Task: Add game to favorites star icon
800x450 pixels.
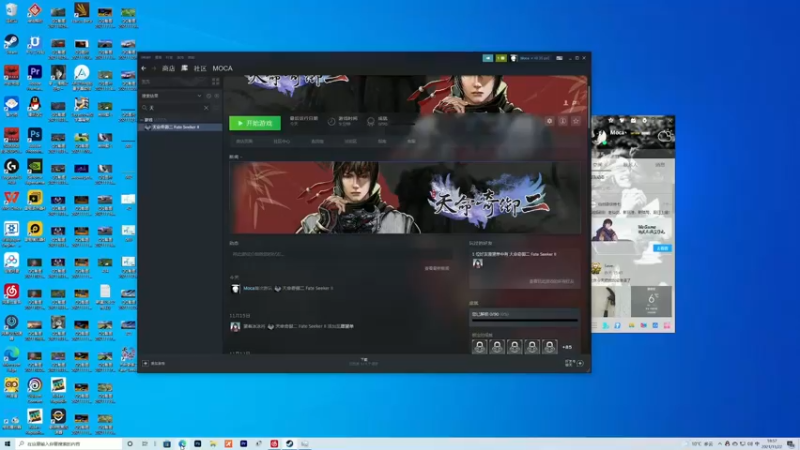Action: 576,121
